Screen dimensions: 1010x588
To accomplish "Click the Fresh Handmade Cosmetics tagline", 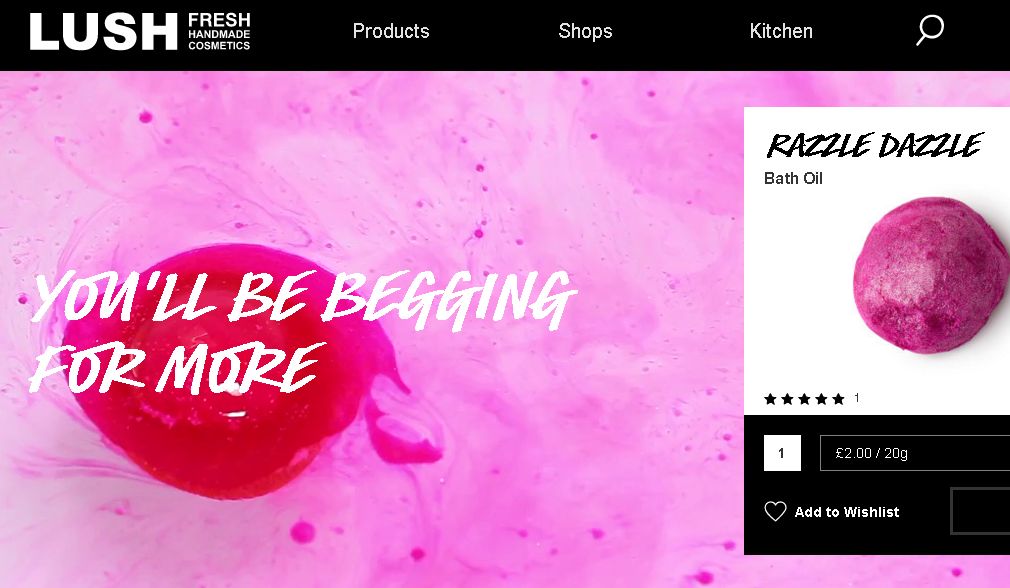I will (x=219, y=32).
